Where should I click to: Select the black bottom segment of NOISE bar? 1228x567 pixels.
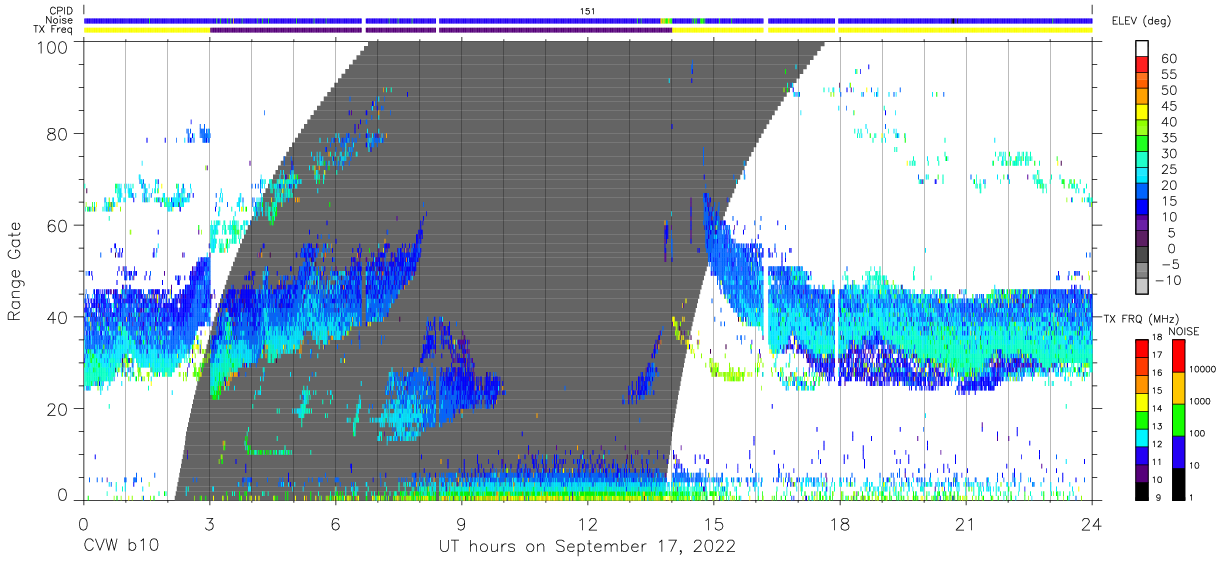pyautogui.click(x=1179, y=484)
